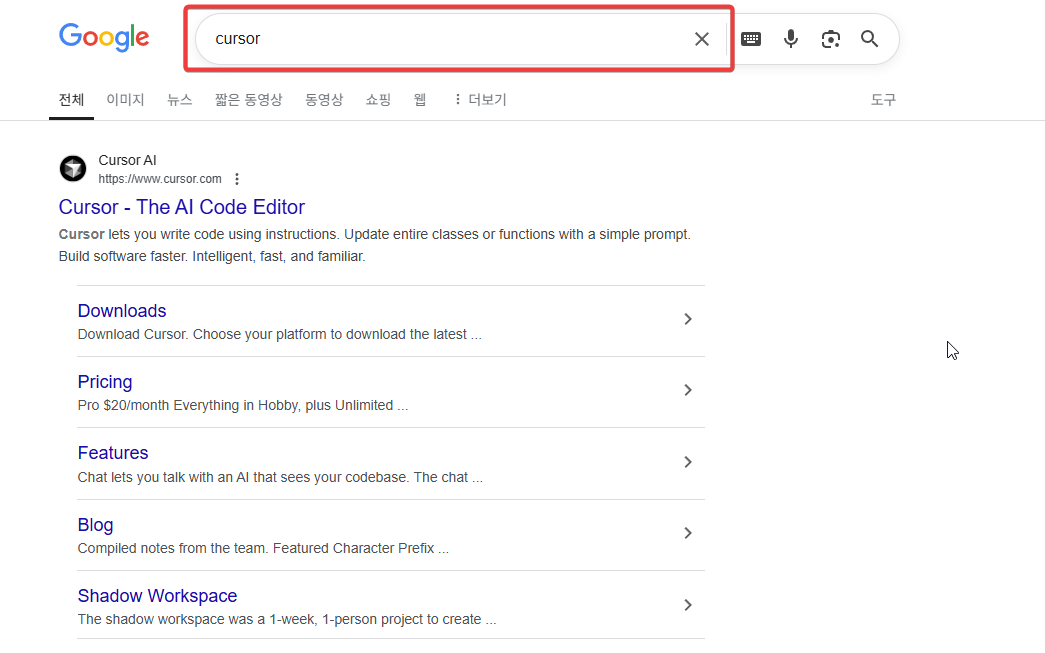This screenshot has height=653, width=1045.
Task: Open the 도구 search tools
Action: 883,100
